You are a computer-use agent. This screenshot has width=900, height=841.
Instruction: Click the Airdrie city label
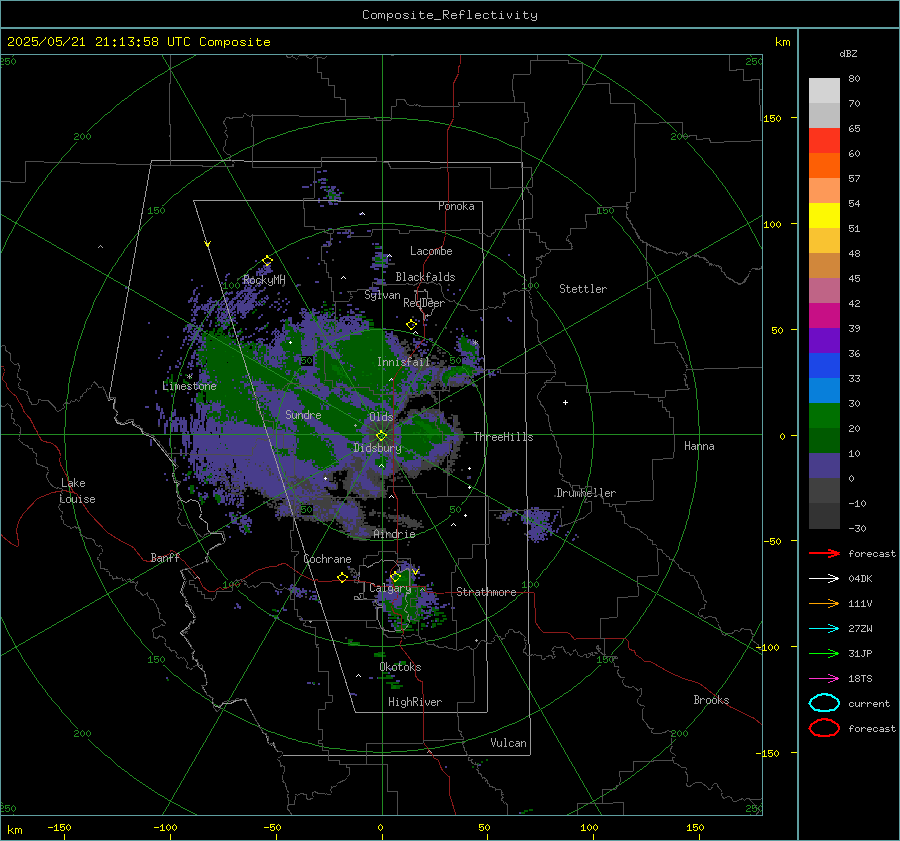394,534
